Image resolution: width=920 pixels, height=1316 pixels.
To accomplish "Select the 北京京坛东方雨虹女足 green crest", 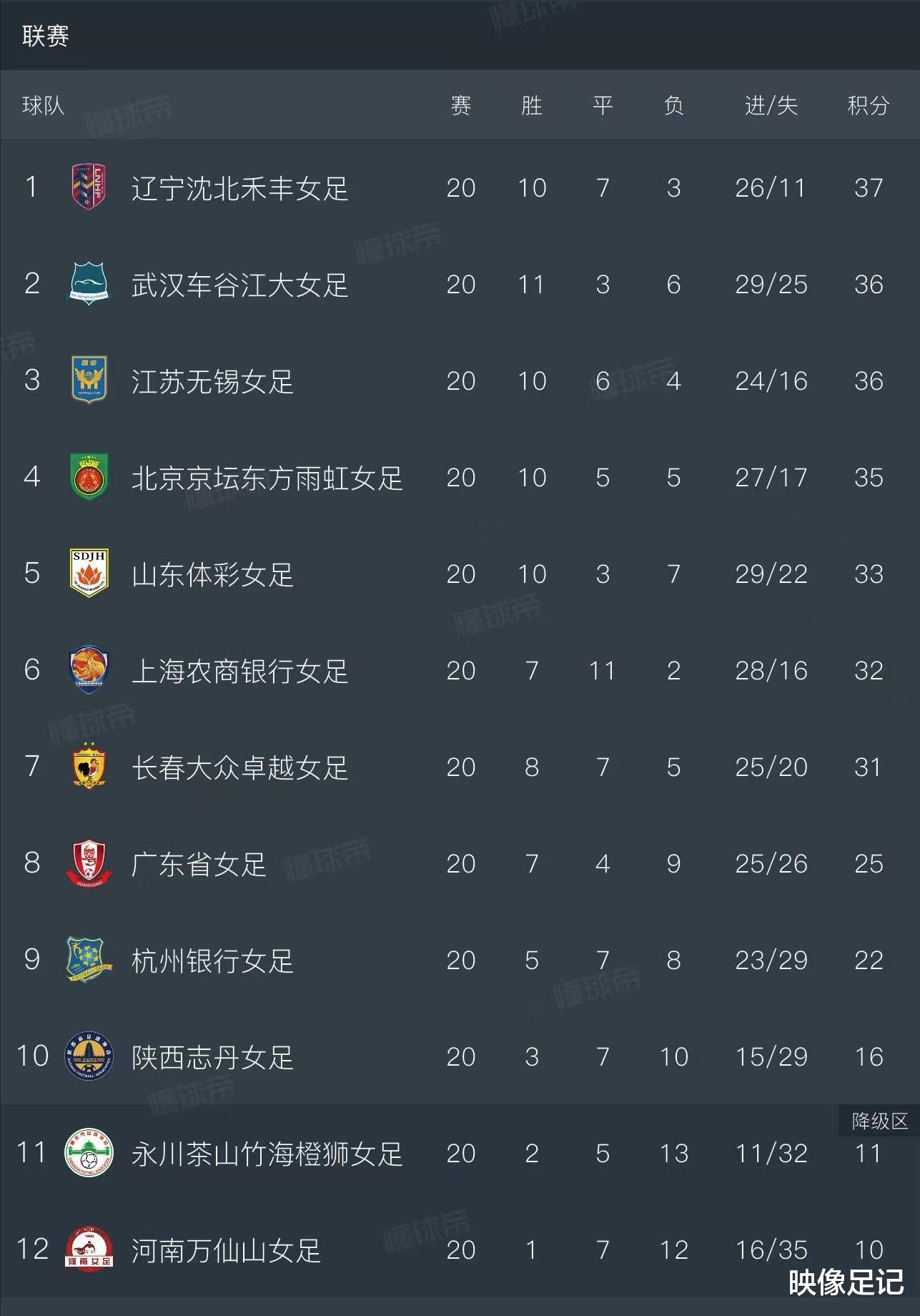I will click(x=89, y=476).
